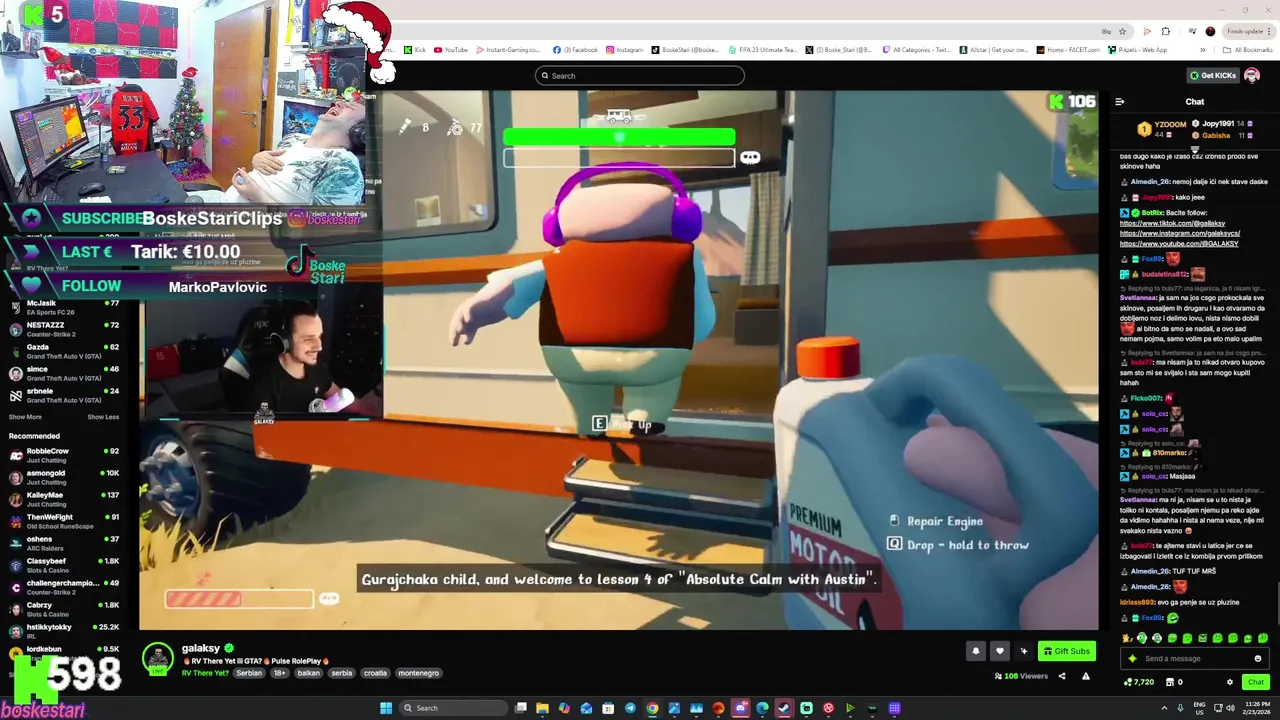Viewport: 1280px width, 720px height.
Task: Open the emoji picker in message box
Action: [1258, 658]
